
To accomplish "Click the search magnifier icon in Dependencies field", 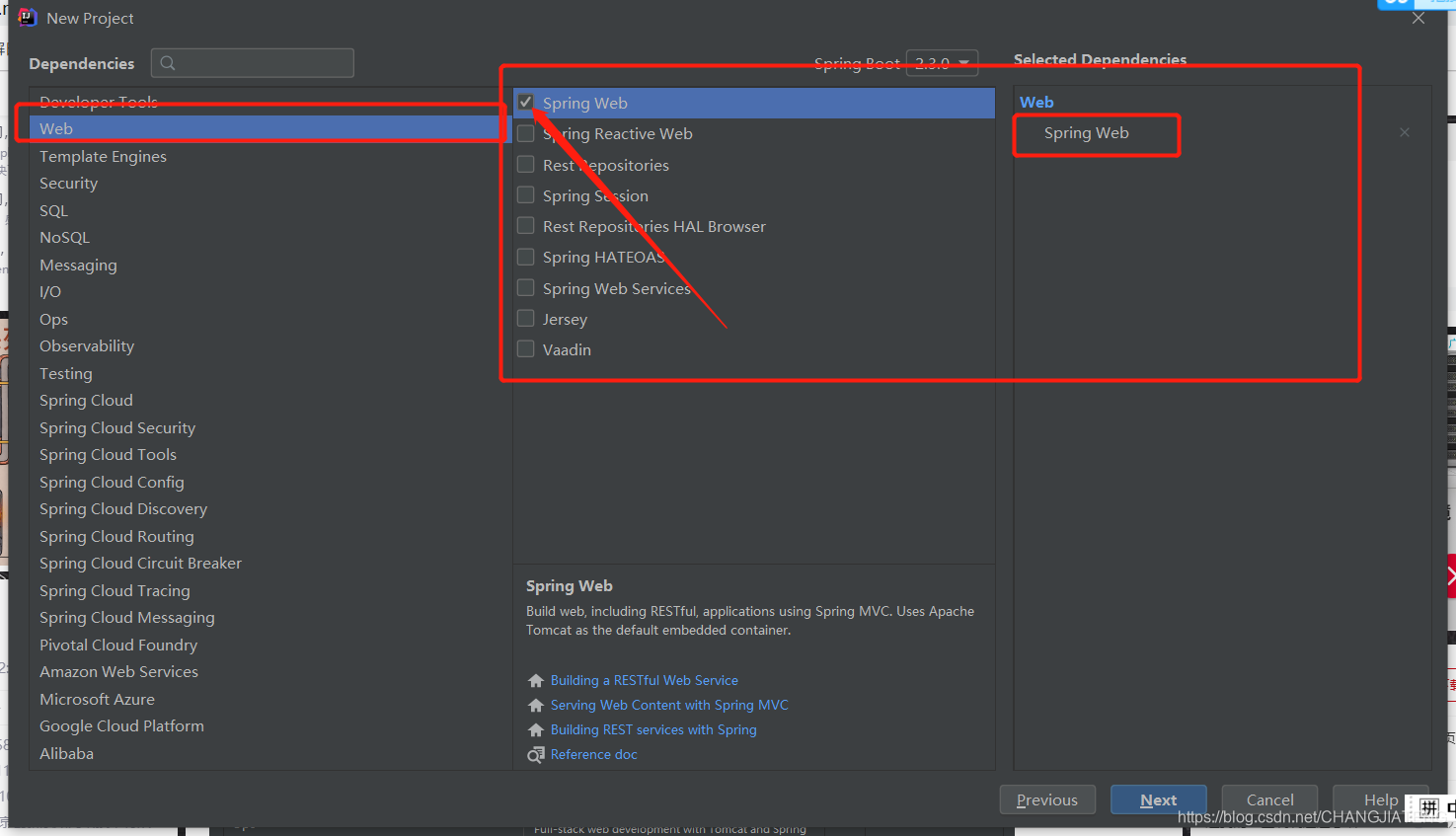I will coord(168,63).
